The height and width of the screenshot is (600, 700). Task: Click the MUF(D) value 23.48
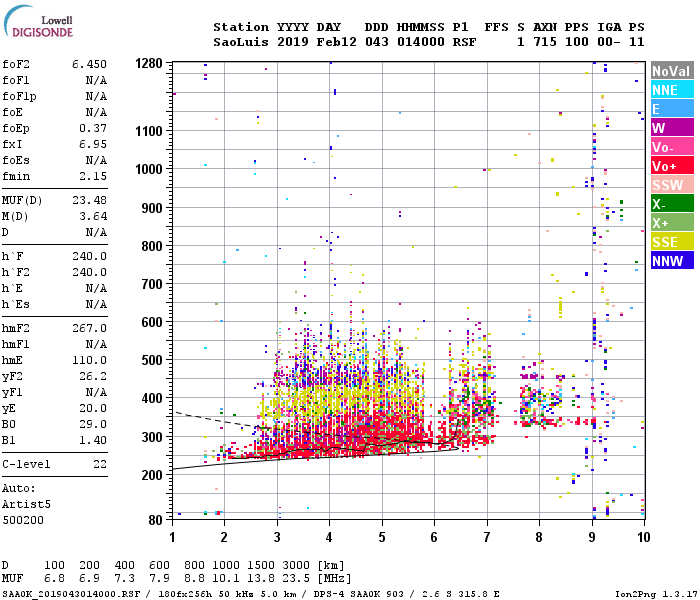point(89,200)
